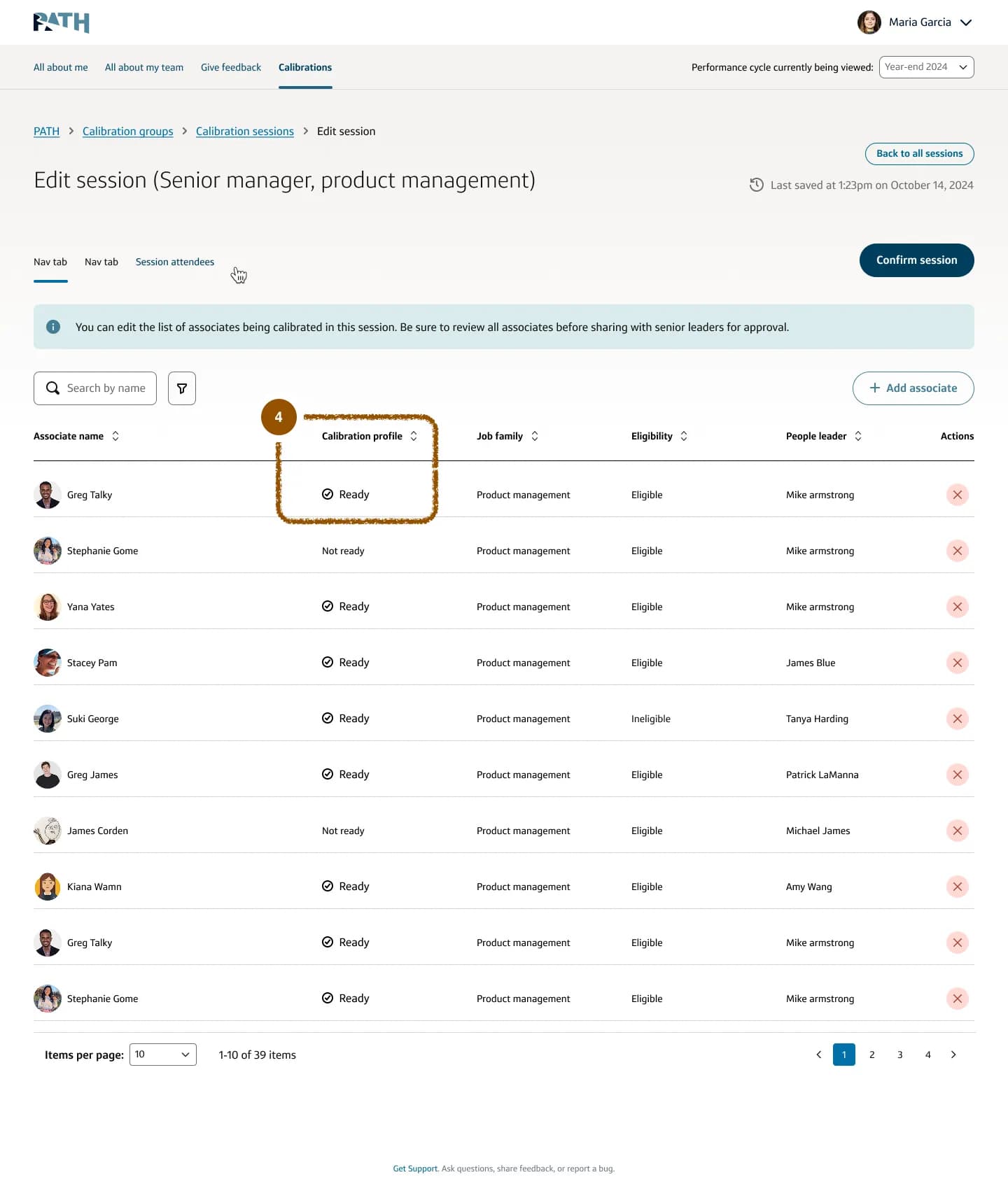Viewport: 1008px width, 1198px height.
Task: Remove Stacey Pam from the session
Action: pyautogui.click(x=957, y=663)
